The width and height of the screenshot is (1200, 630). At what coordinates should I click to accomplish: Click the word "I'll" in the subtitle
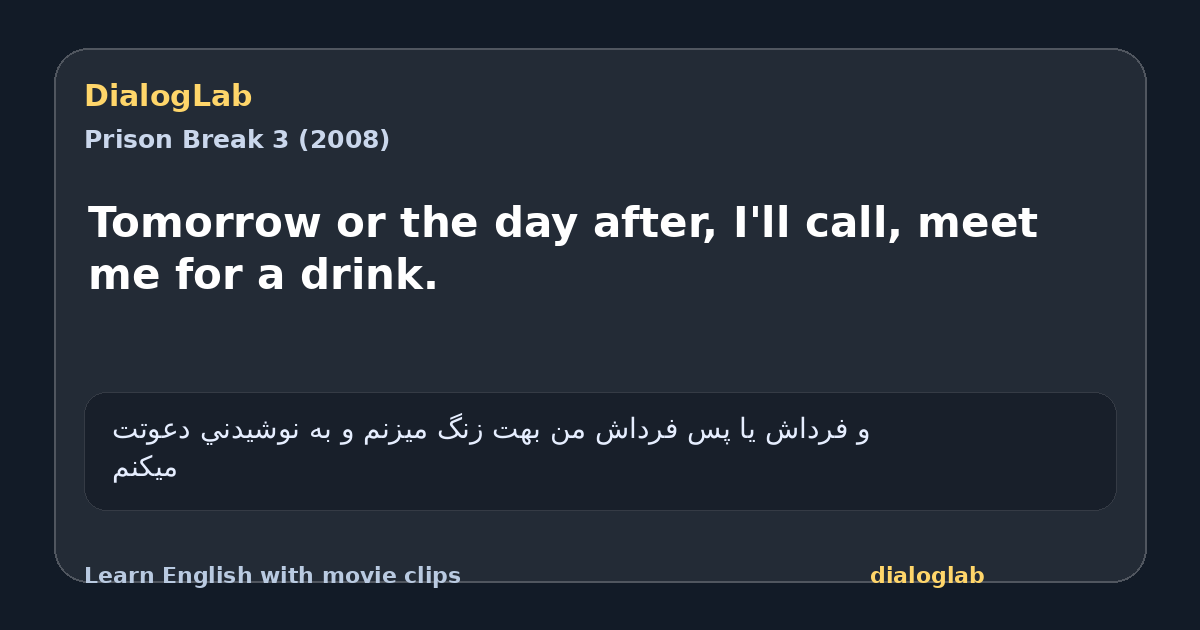click(761, 222)
